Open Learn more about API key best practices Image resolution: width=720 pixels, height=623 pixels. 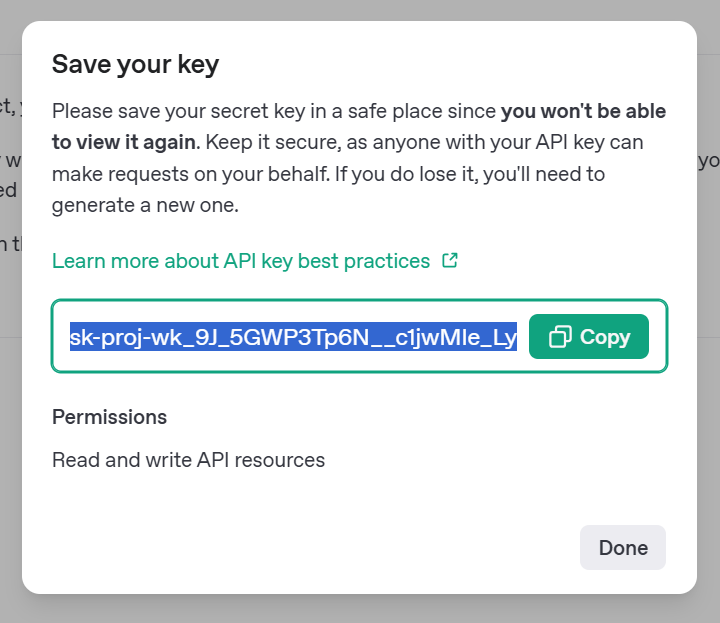point(241,261)
